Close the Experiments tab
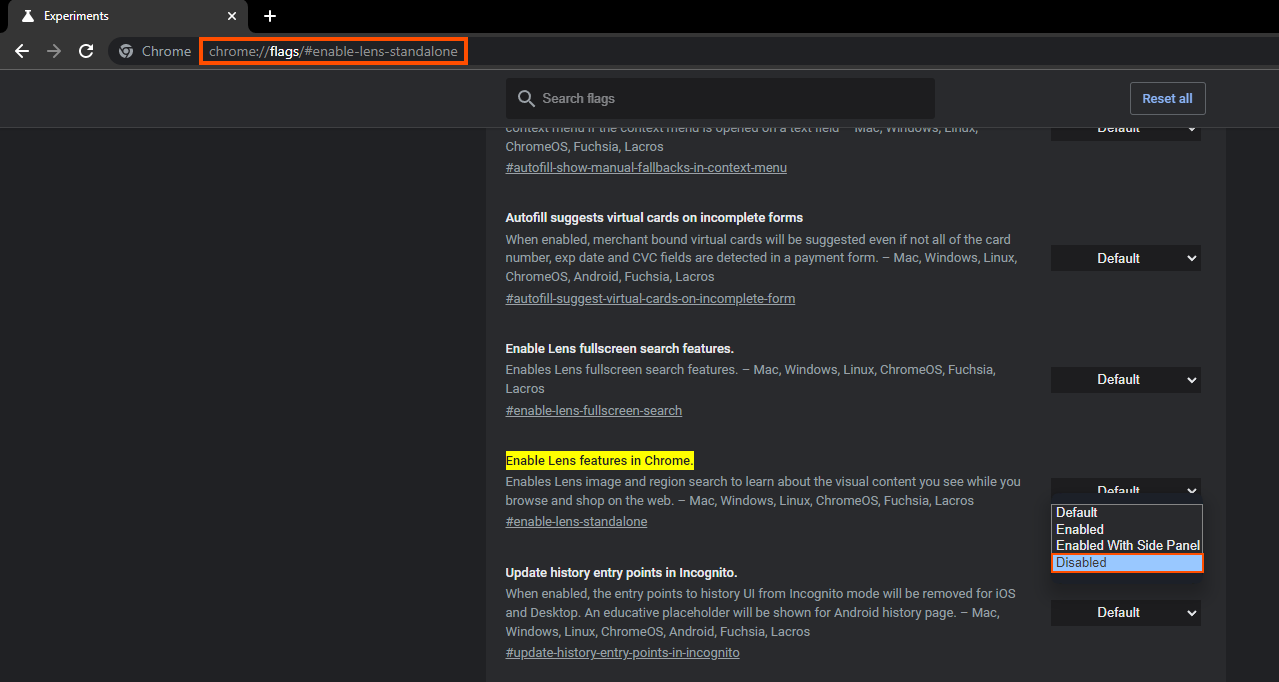1279x682 pixels. (x=232, y=16)
